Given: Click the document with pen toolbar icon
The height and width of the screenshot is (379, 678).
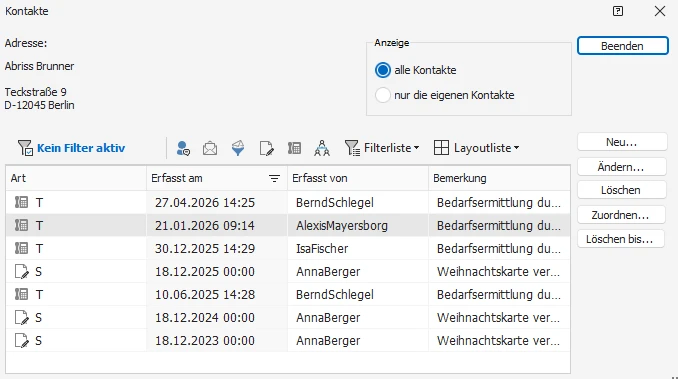Looking at the screenshot, I should 266,148.
